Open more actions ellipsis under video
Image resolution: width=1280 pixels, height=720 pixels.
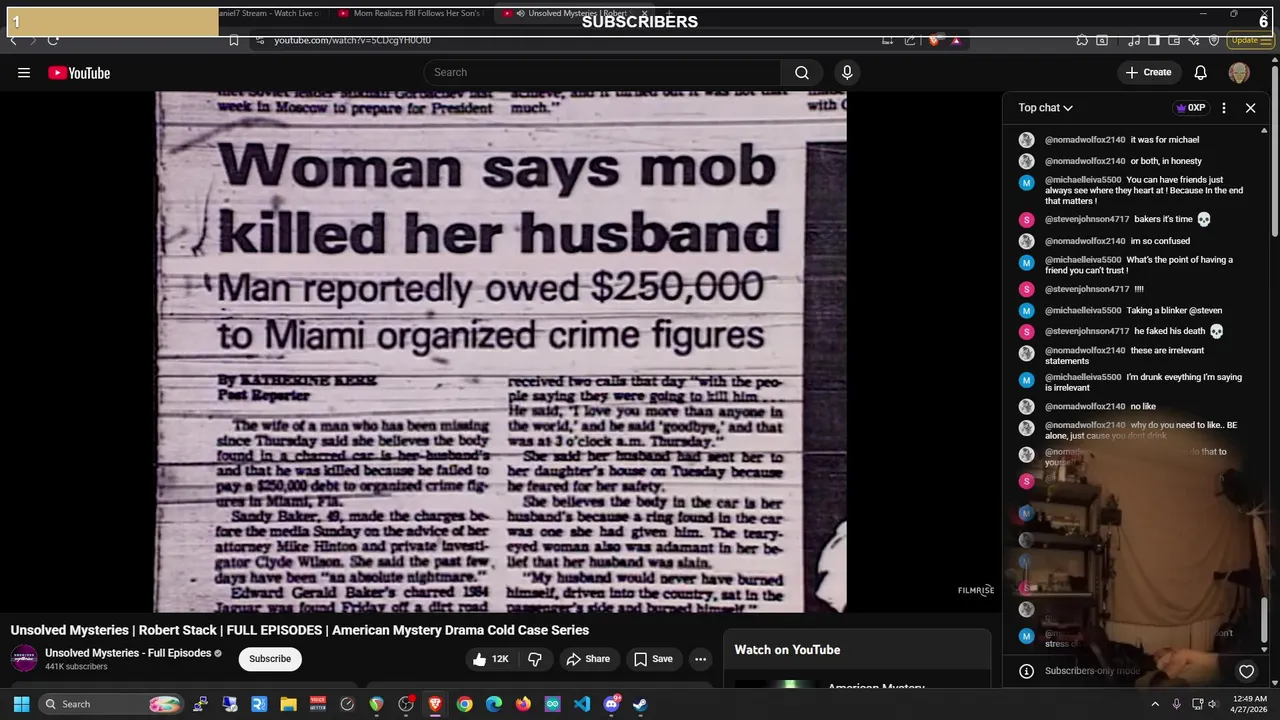click(700, 659)
